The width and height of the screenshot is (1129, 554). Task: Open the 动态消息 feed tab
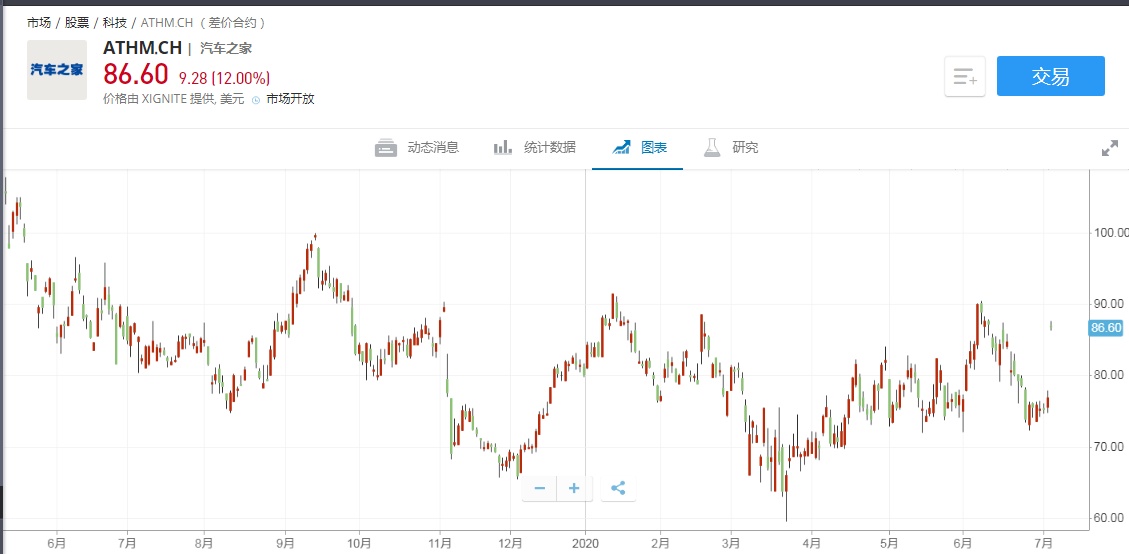pyautogui.click(x=417, y=148)
